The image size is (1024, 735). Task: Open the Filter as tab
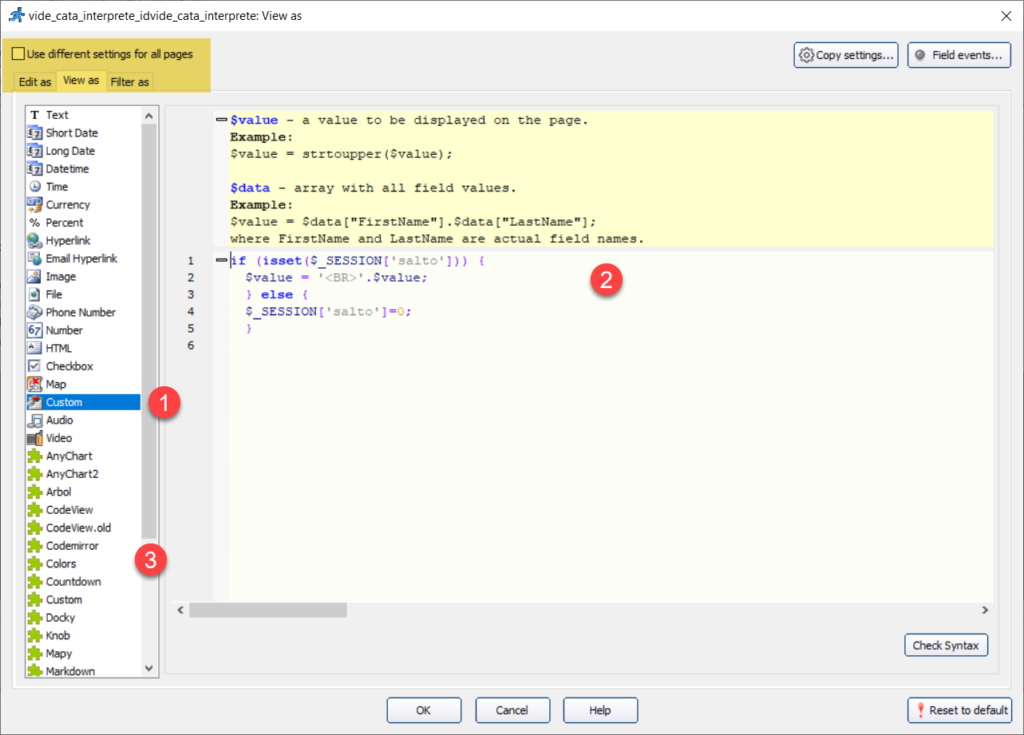click(130, 82)
